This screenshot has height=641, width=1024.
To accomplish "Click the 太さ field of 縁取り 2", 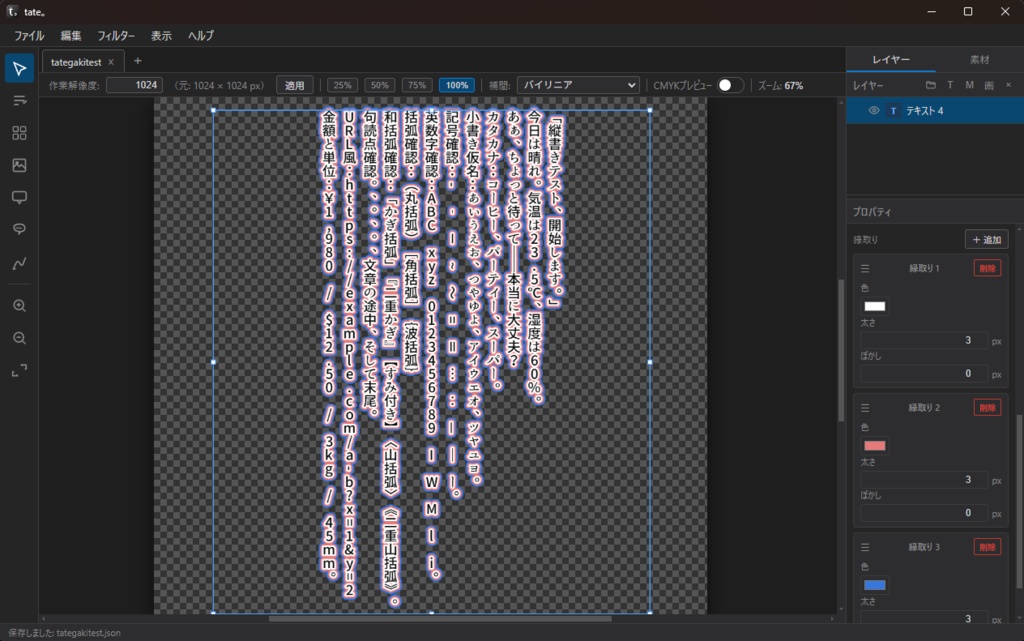I will pyautogui.click(x=923, y=480).
